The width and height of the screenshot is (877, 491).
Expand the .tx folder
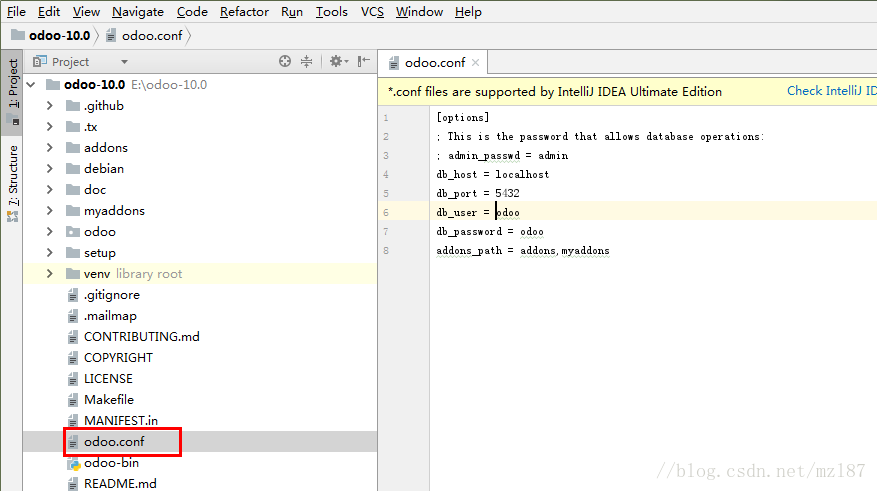[x=50, y=127]
